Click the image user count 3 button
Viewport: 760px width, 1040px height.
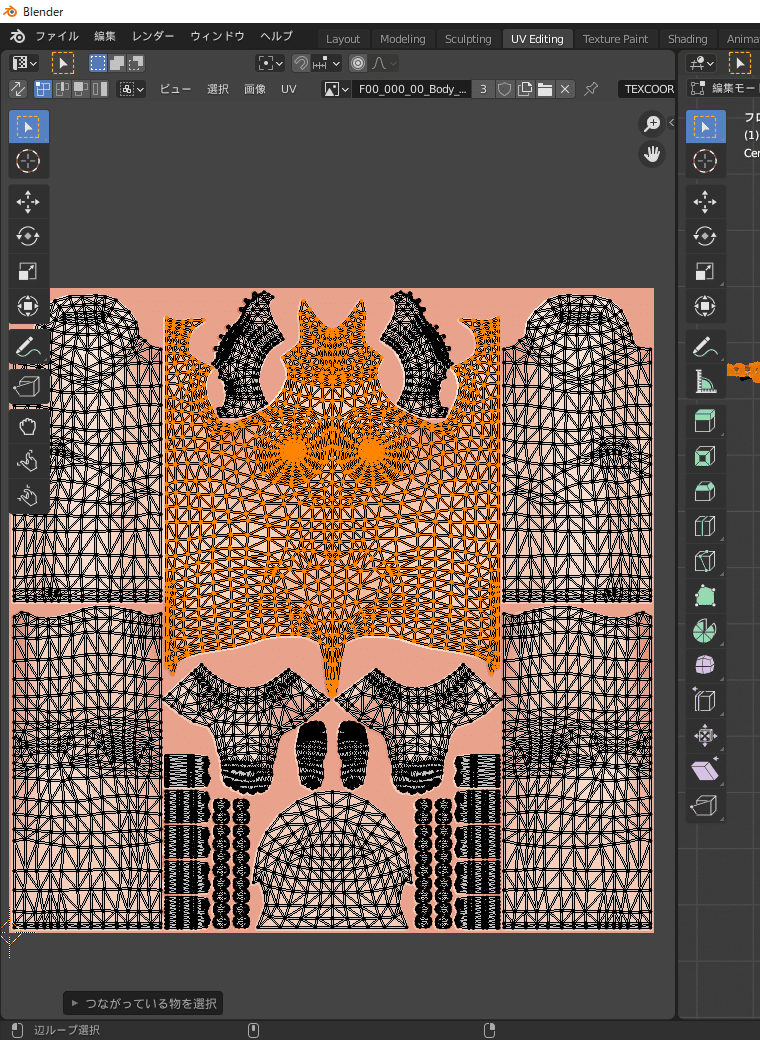coord(483,89)
